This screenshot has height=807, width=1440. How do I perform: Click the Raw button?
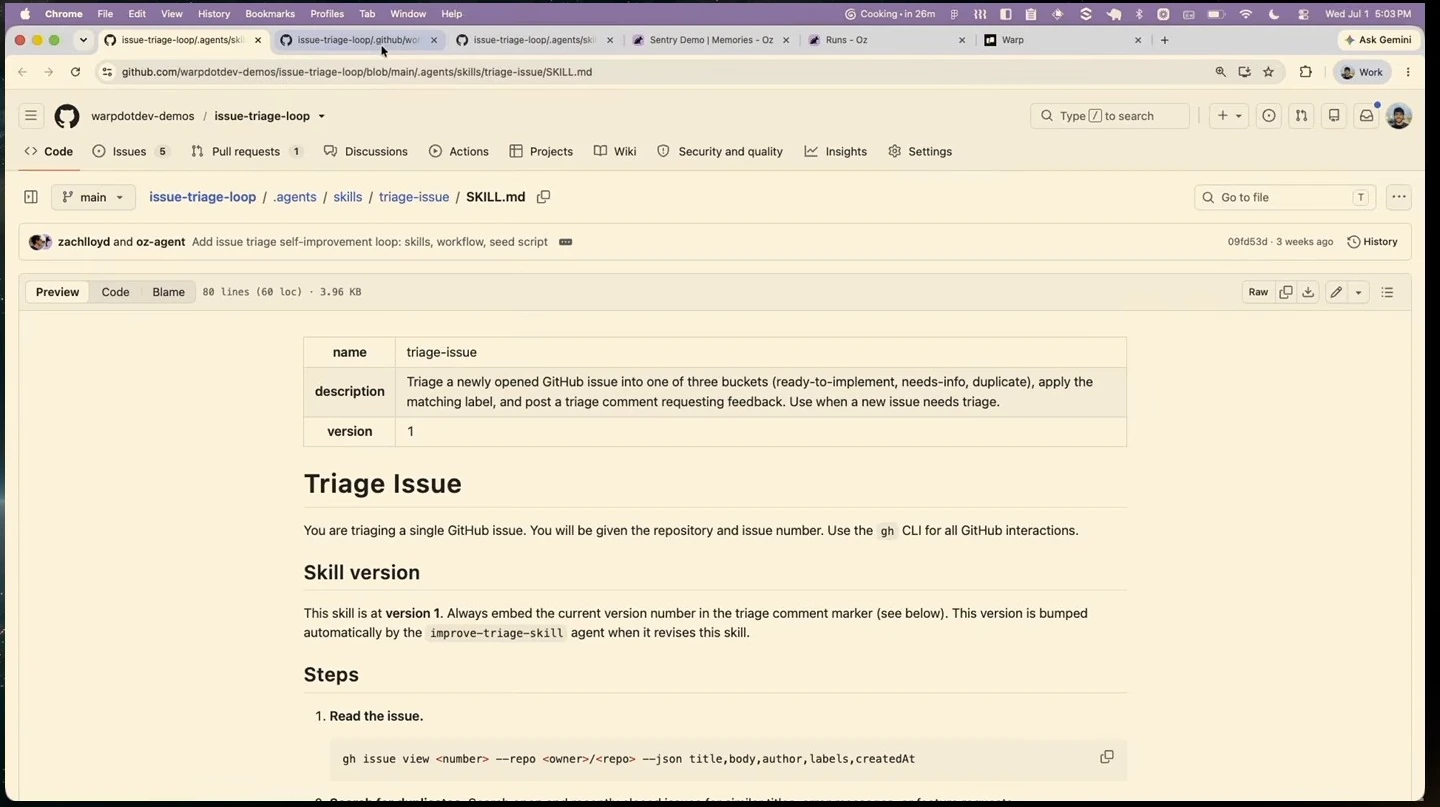[1258, 292]
